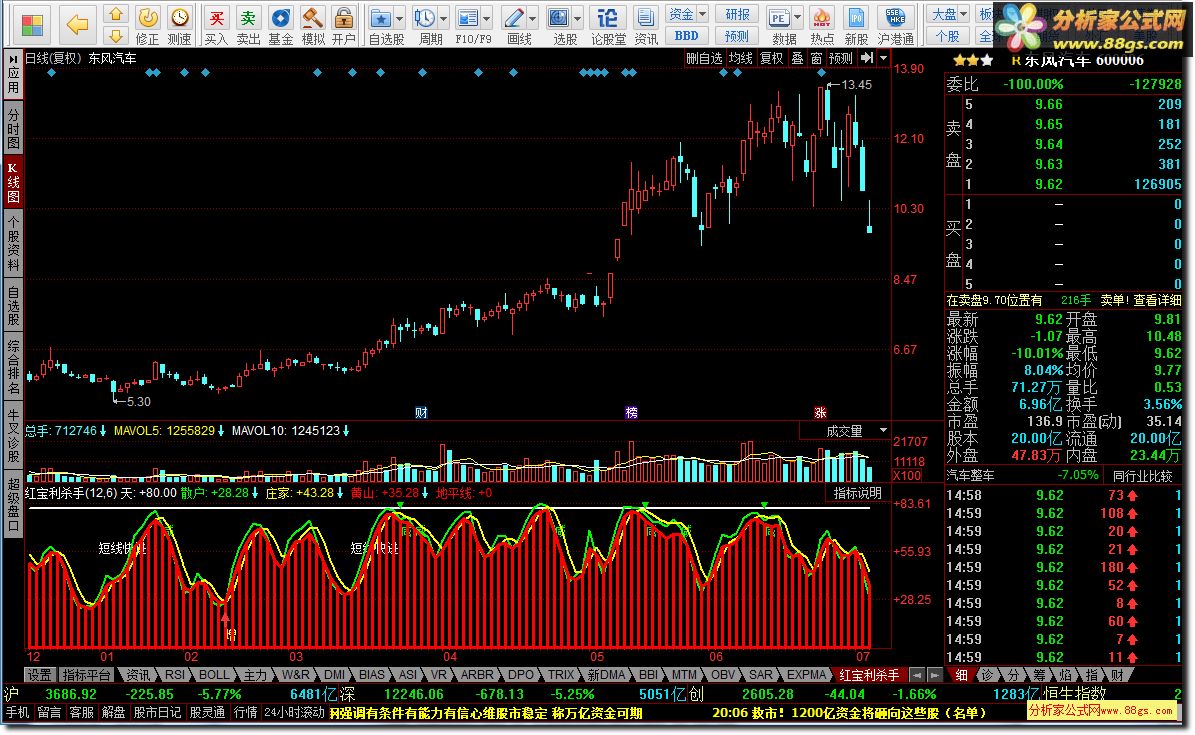Image resolution: width=1195 pixels, height=735 pixels.
Task: Toggle 均线 moving averages on chart
Action: [740, 58]
